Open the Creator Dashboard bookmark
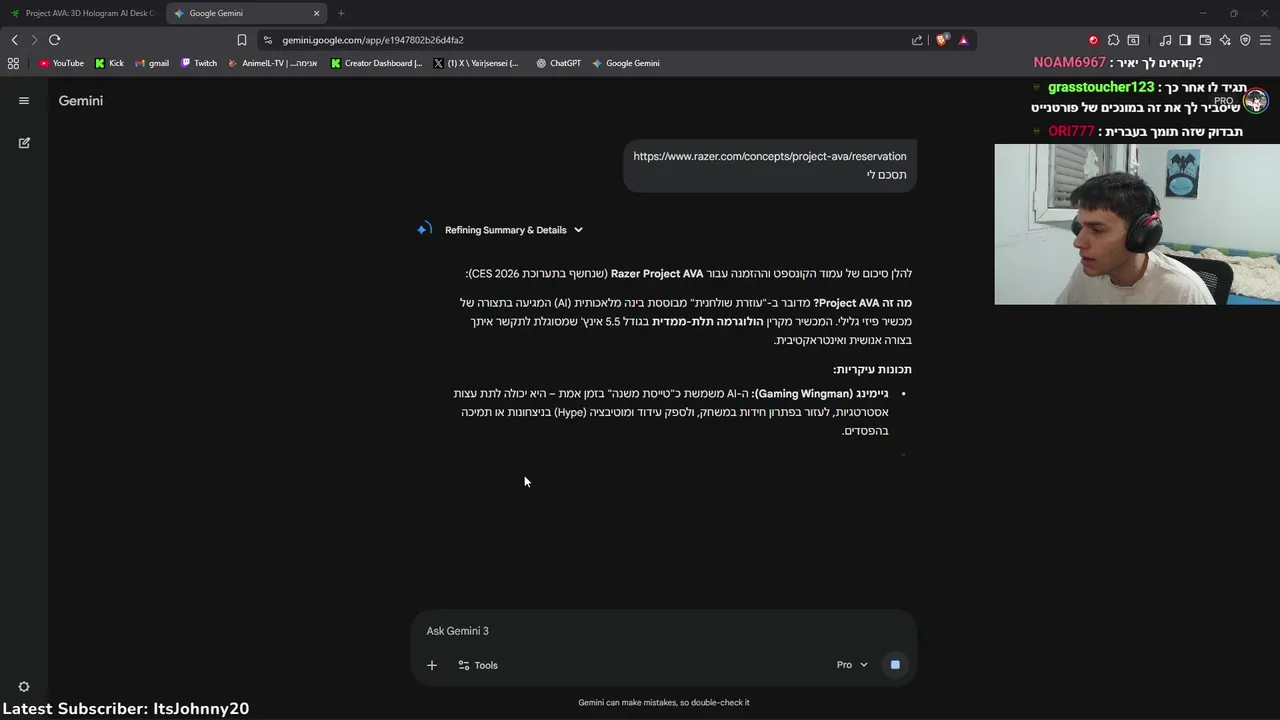The height and width of the screenshot is (720, 1280). point(377,63)
